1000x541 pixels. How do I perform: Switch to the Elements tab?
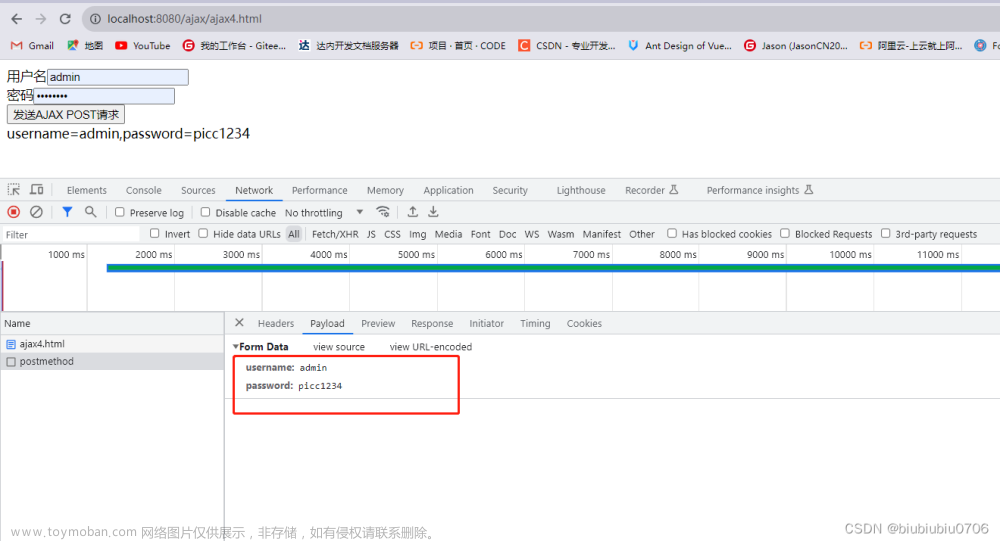(87, 190)
